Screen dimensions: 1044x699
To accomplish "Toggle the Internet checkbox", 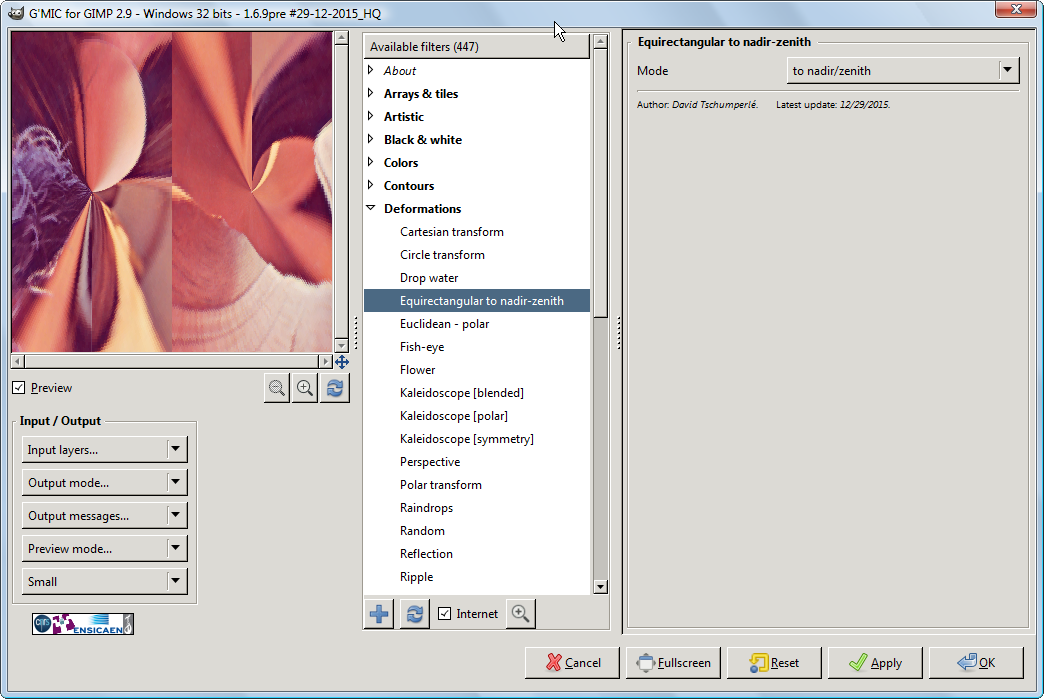I will pos(445,614).
